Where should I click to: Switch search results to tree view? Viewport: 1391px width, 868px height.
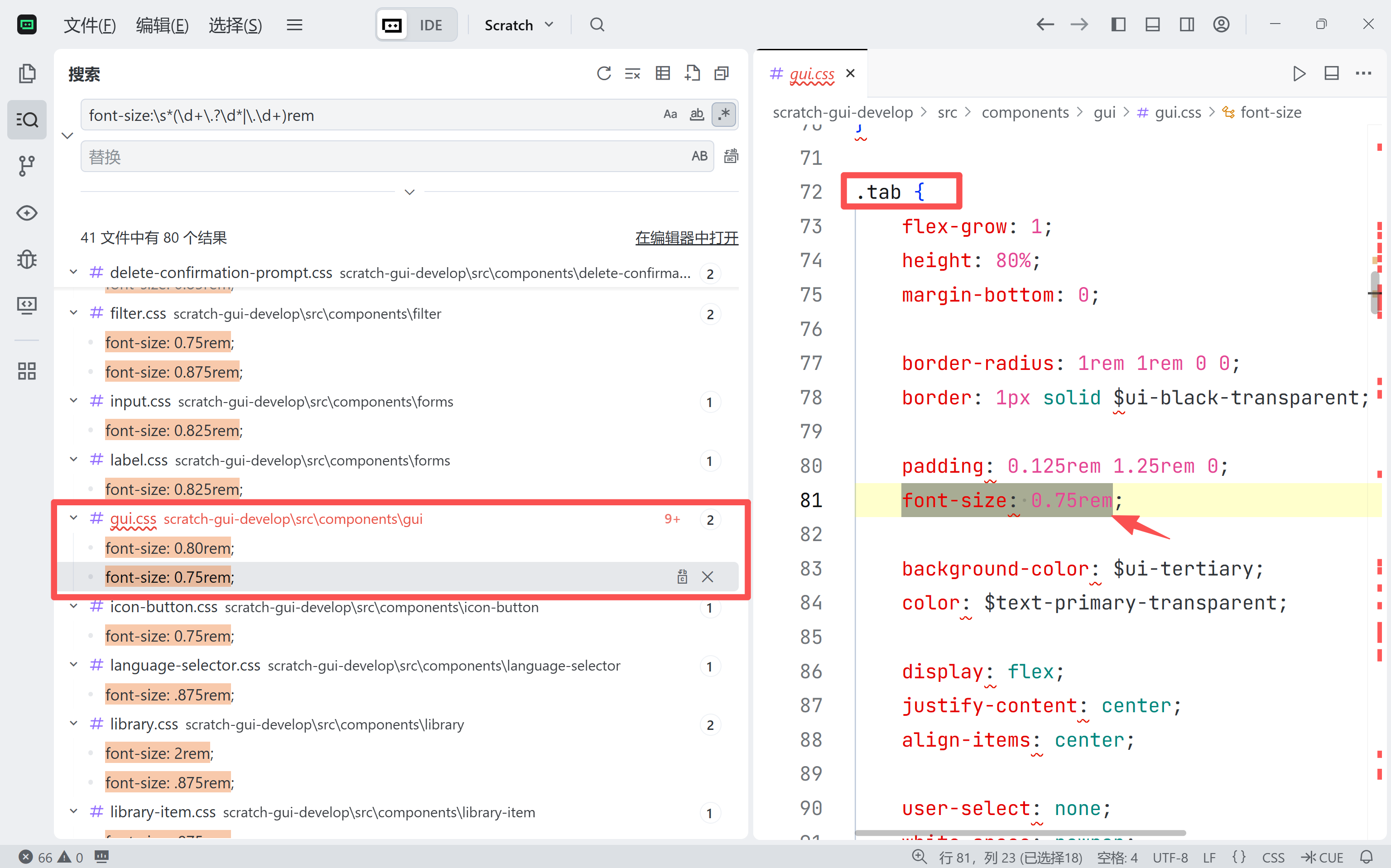coord(662,73)
